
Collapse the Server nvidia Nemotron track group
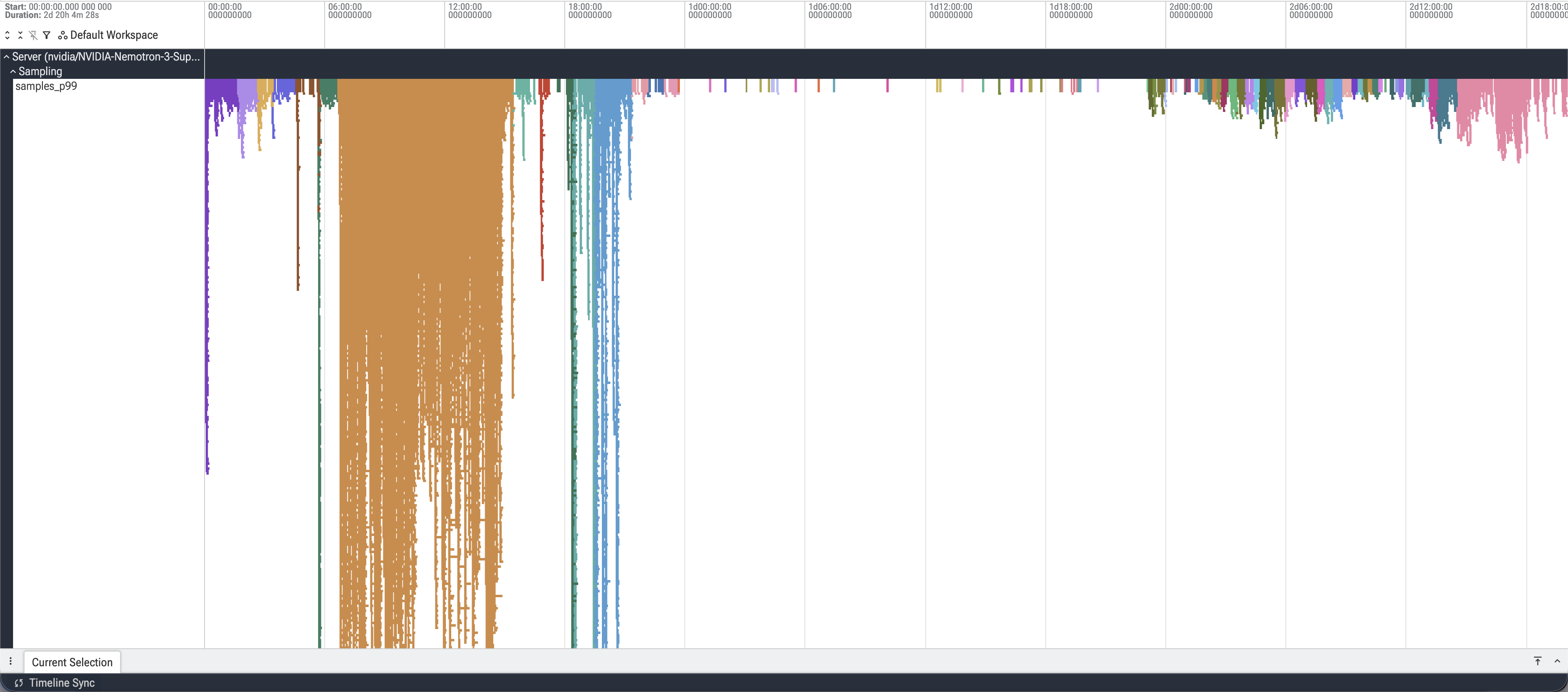[7, 57]
